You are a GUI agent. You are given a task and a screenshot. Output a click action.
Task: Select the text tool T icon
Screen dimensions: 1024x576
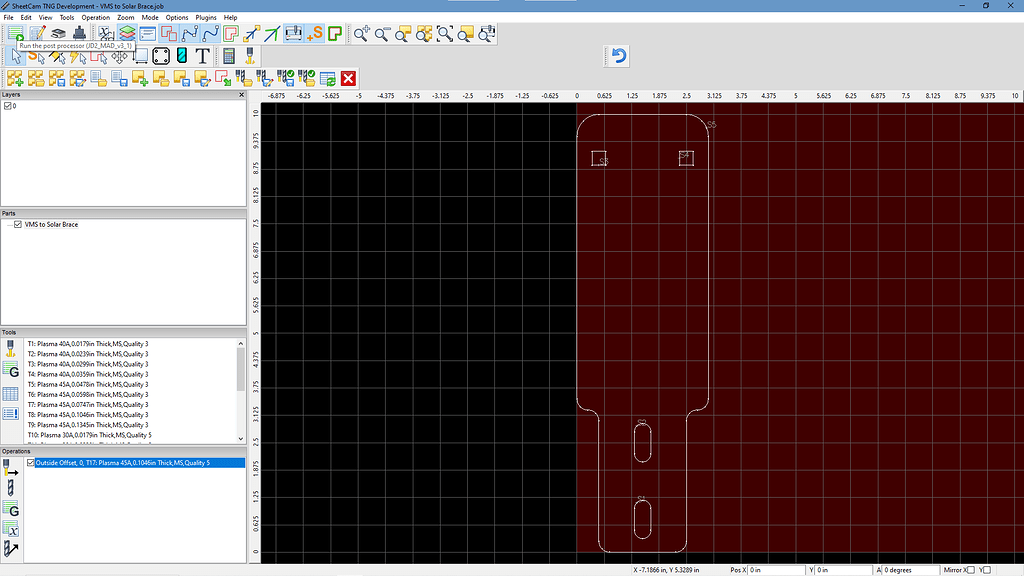pos(202,56)
